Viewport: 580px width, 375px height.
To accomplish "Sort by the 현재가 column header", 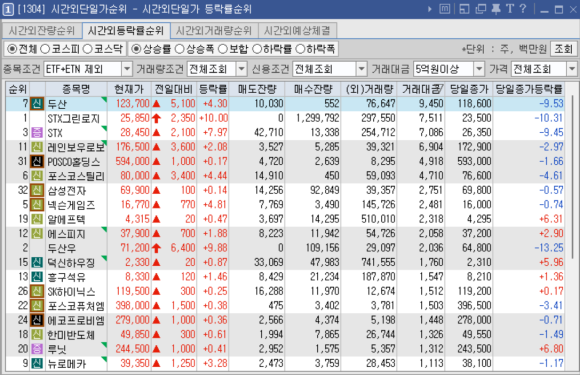I will 129,89.
